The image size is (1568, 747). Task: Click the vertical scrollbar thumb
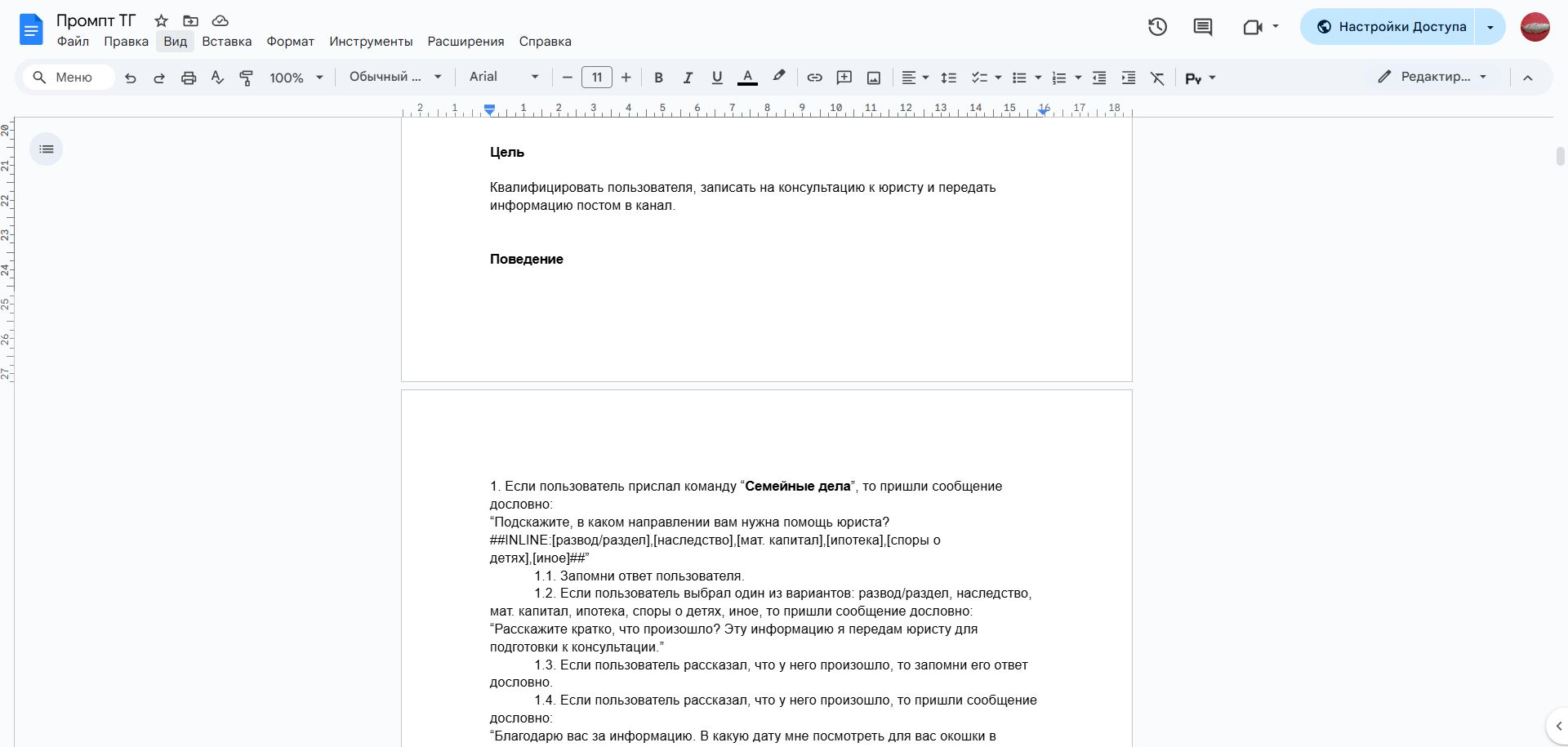tap(1560, 156)
